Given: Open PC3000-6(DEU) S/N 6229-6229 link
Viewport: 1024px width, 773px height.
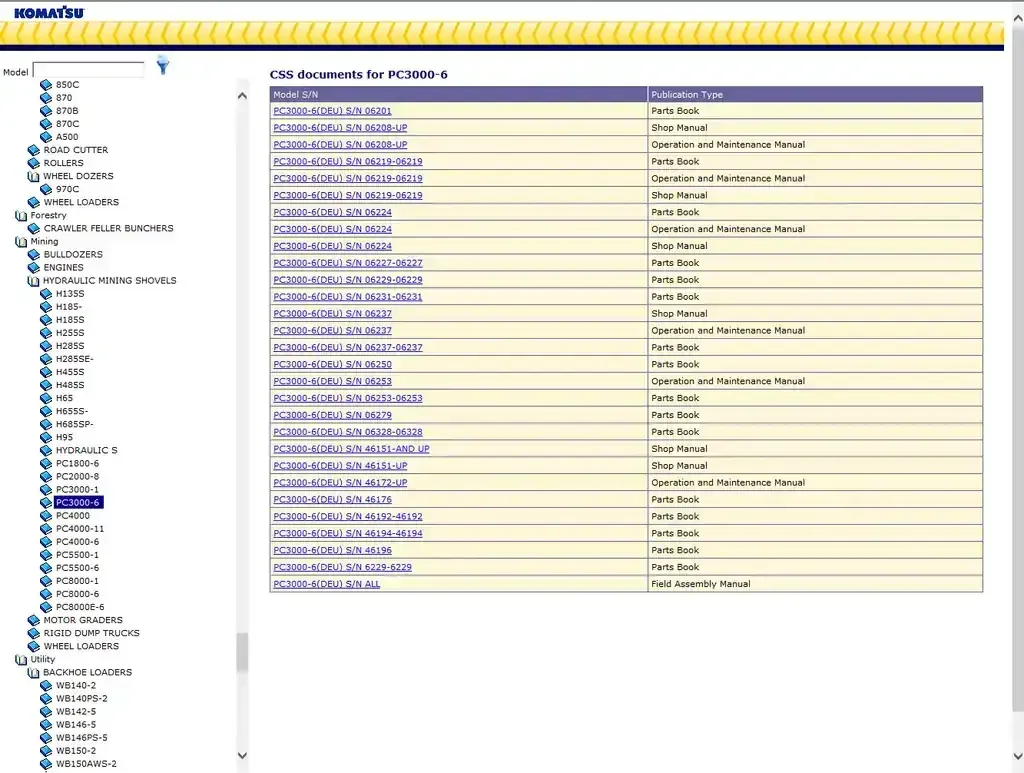Looking at the screenshot, I should click(342, 567).
